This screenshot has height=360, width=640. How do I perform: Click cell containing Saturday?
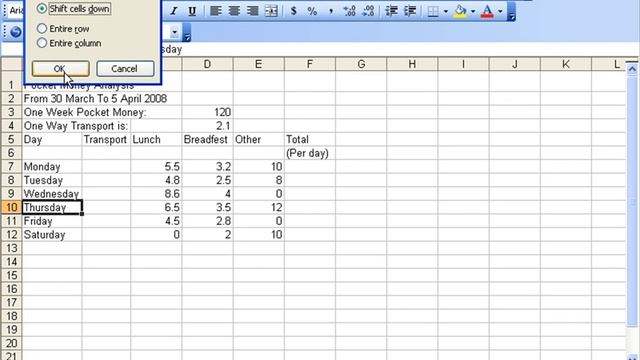point(52,235)
